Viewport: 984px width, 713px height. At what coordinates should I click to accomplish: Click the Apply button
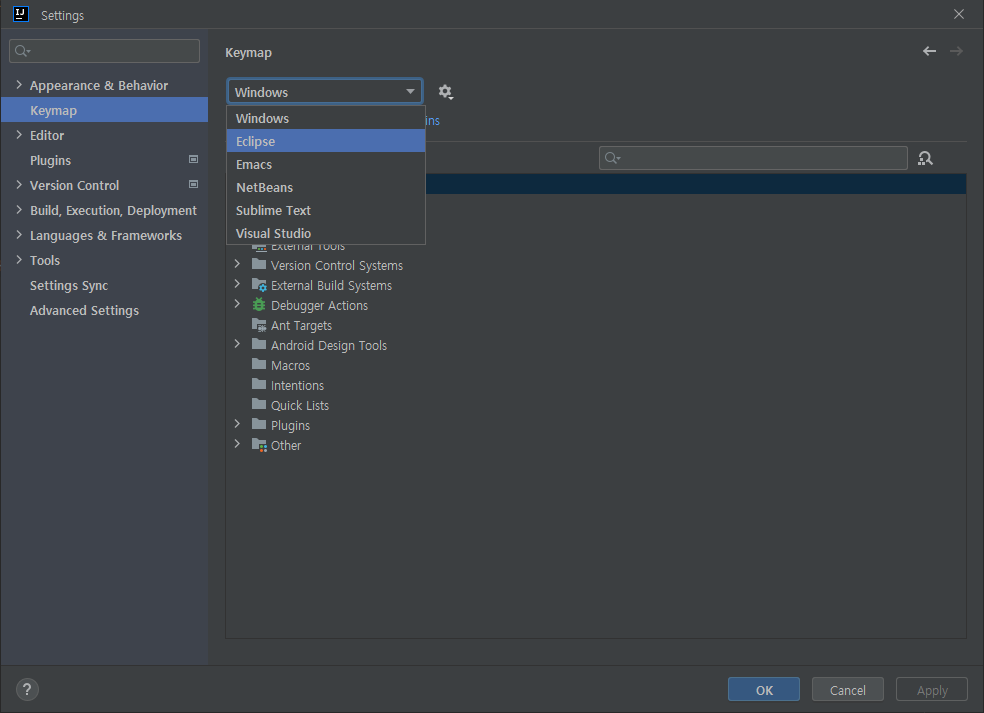click(932, 690)
